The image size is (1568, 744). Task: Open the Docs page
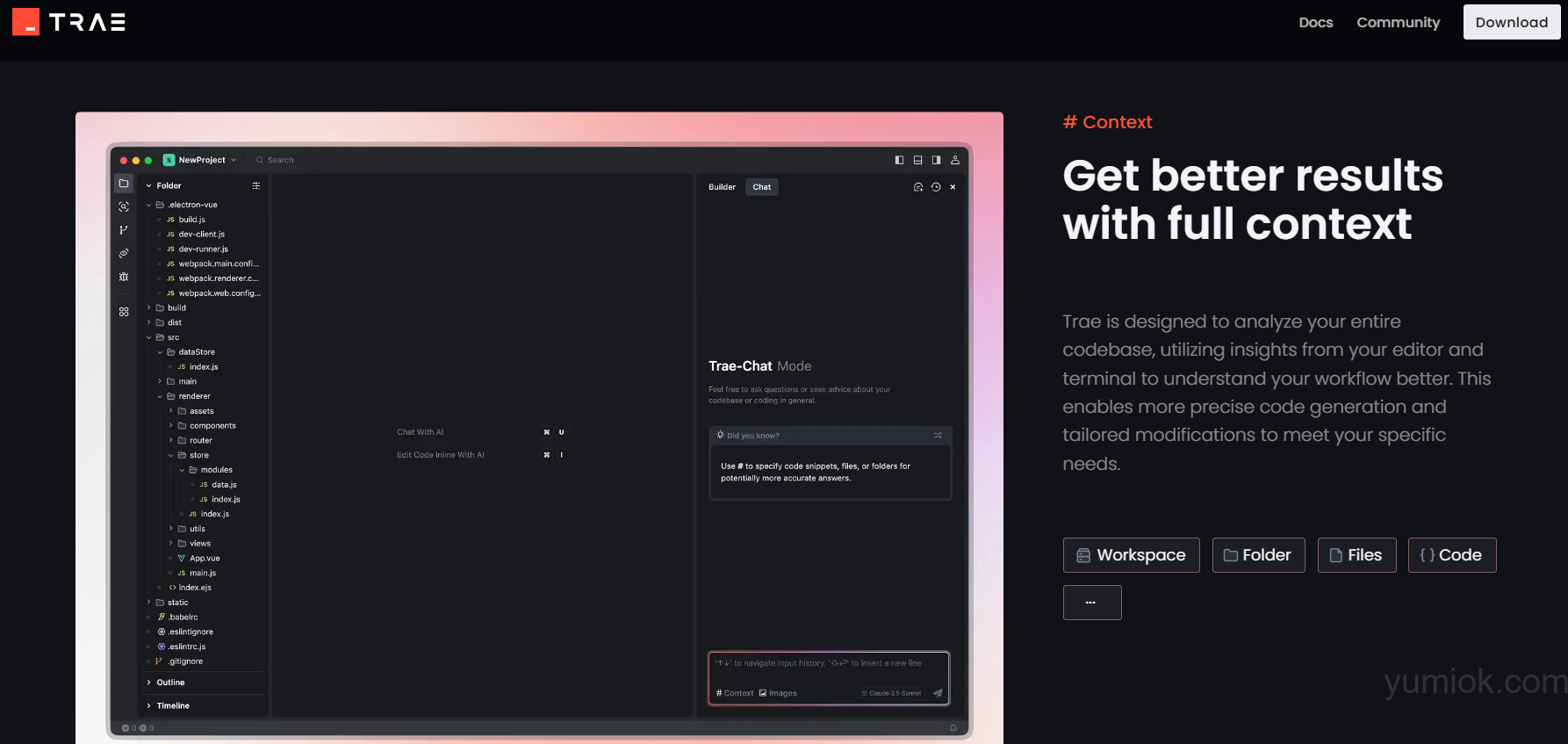(x=1315, y=22)
